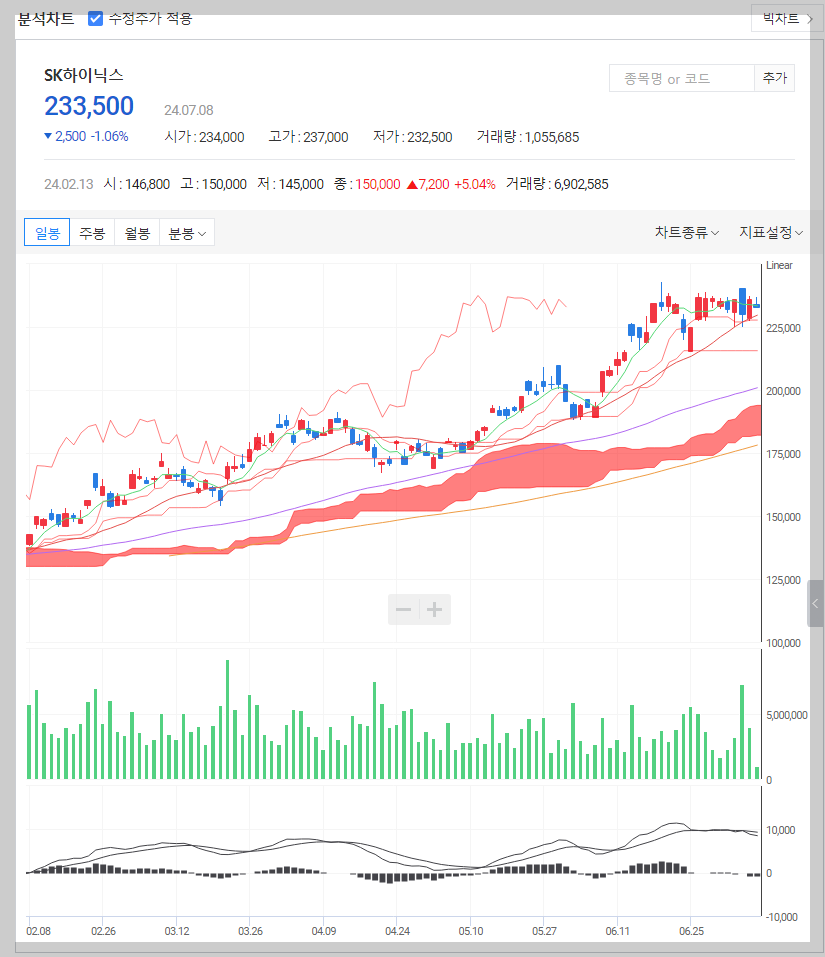Click the Linear scale label

[779, 265]
